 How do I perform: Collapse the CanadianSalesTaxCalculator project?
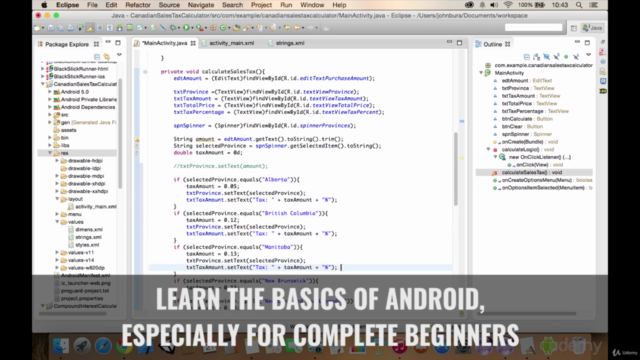pyautogui.click(x=43, y=84)
